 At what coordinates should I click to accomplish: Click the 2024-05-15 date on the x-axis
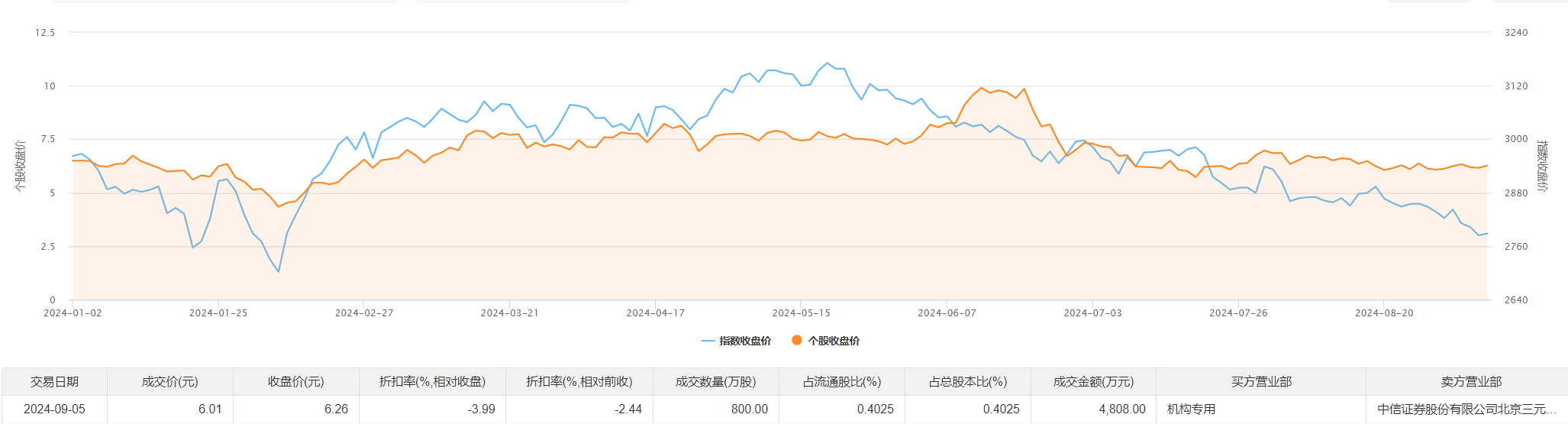(801, 312)
